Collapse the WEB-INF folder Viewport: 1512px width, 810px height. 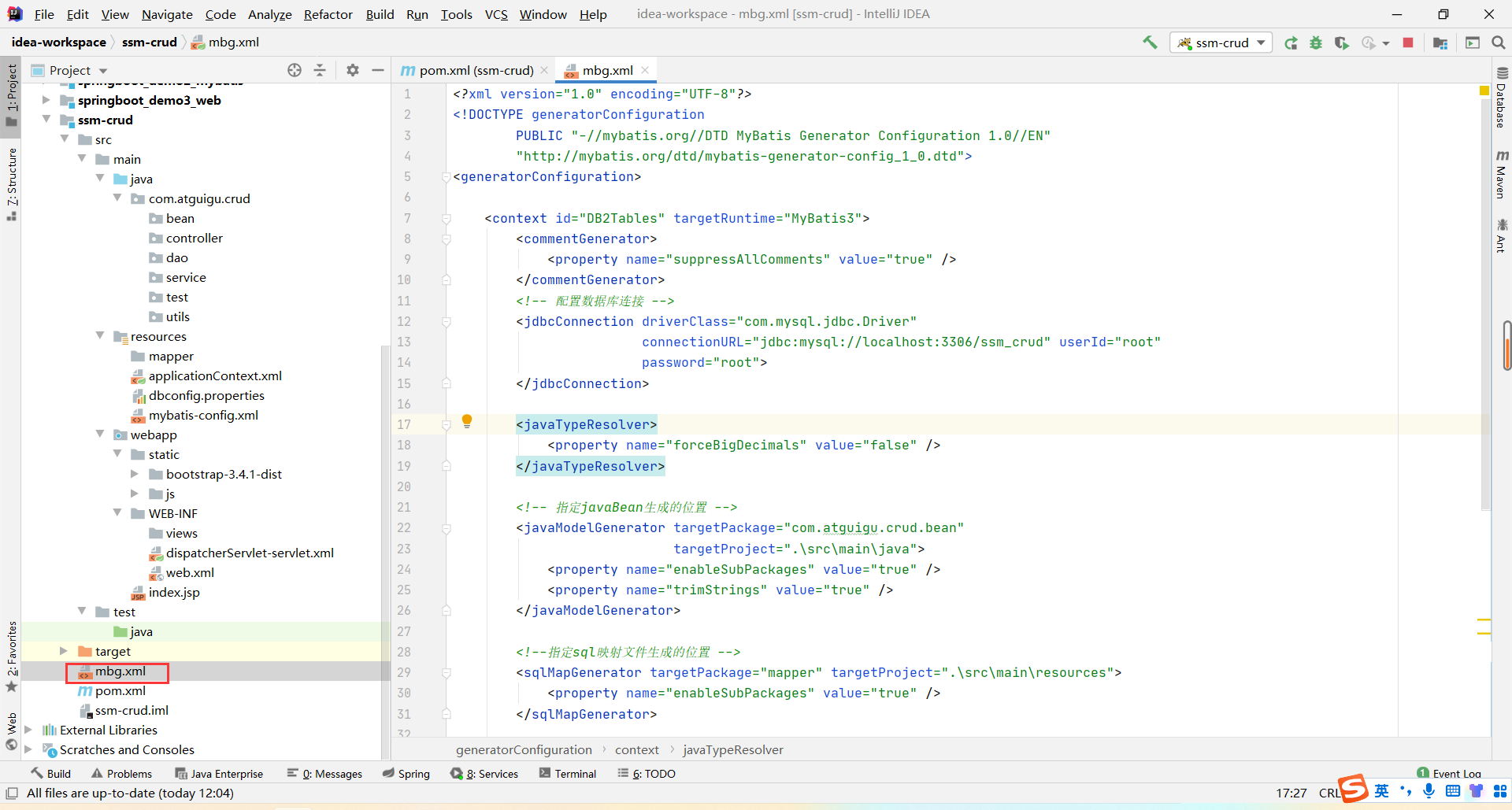(117, 513)
